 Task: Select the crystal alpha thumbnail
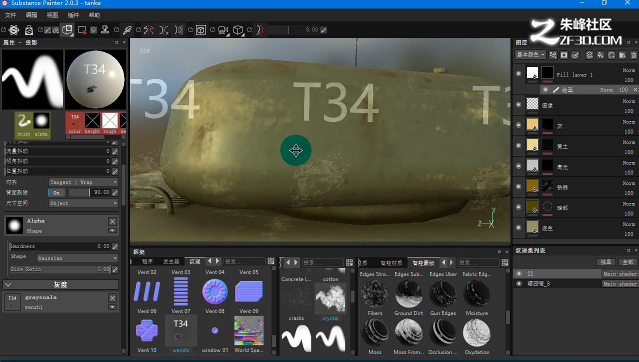(331, 298)
